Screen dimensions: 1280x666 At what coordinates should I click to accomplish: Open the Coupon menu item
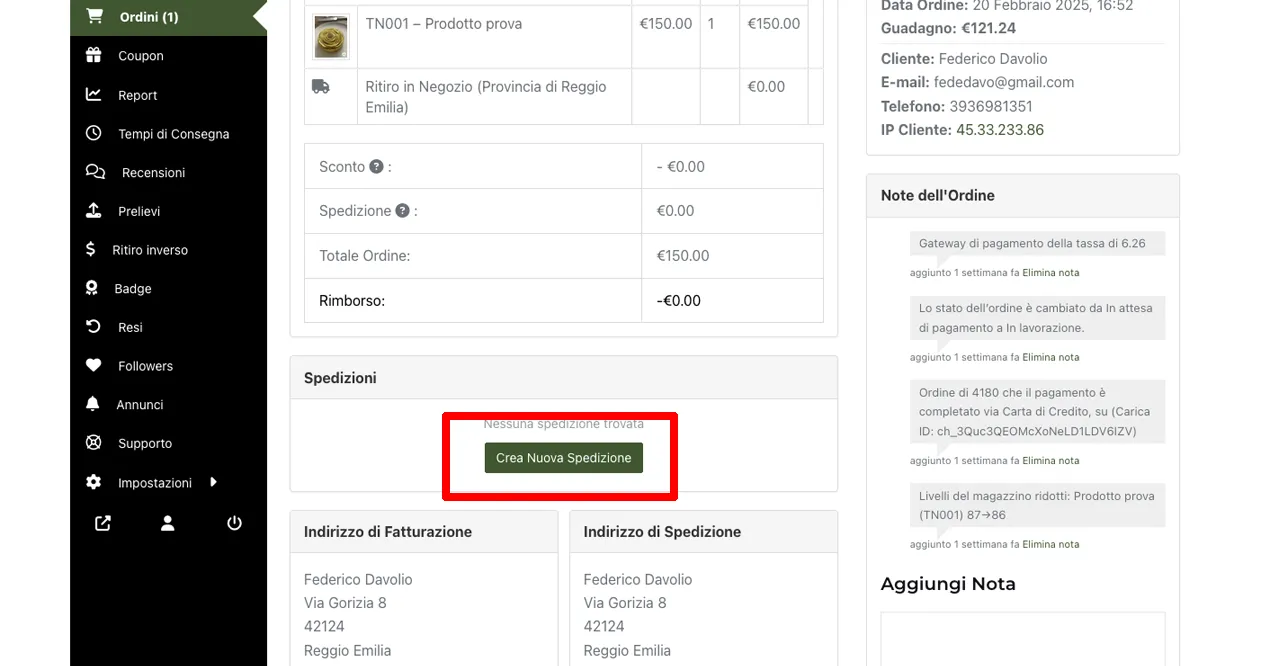[x=141, y=56]
